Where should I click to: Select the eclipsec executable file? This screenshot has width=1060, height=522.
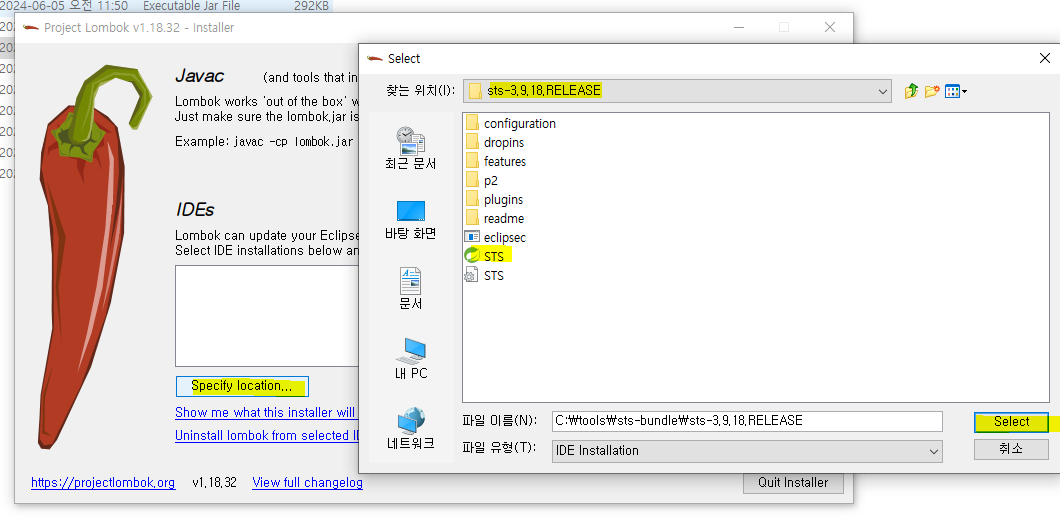(504, 237)
